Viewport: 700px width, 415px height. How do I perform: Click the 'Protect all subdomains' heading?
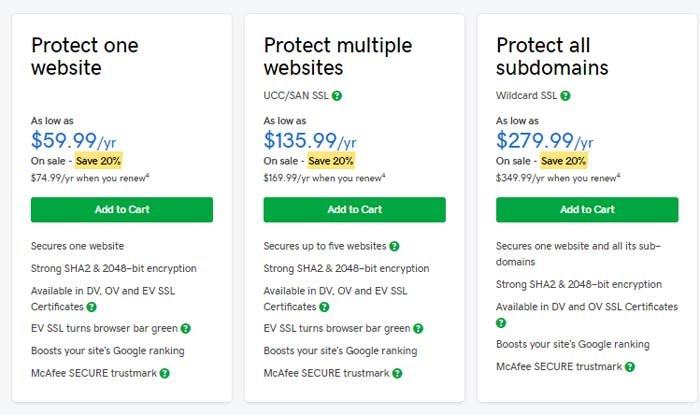(x=552, y=57)
